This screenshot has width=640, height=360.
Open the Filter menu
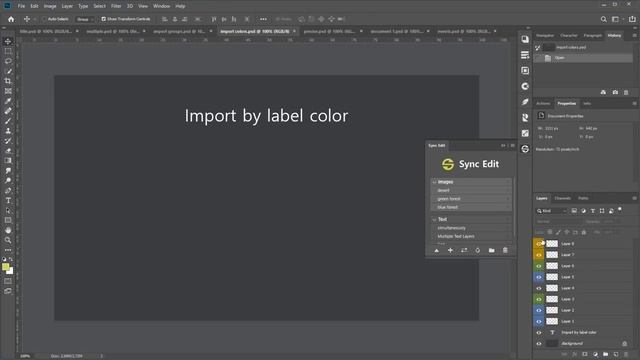116,6
